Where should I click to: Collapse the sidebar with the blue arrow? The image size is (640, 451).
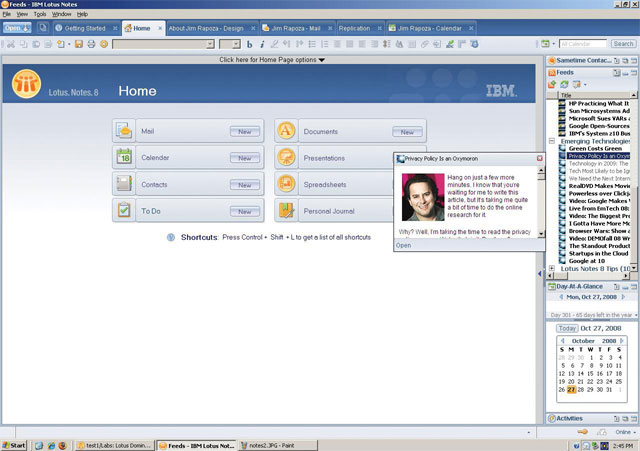[540, 273]
